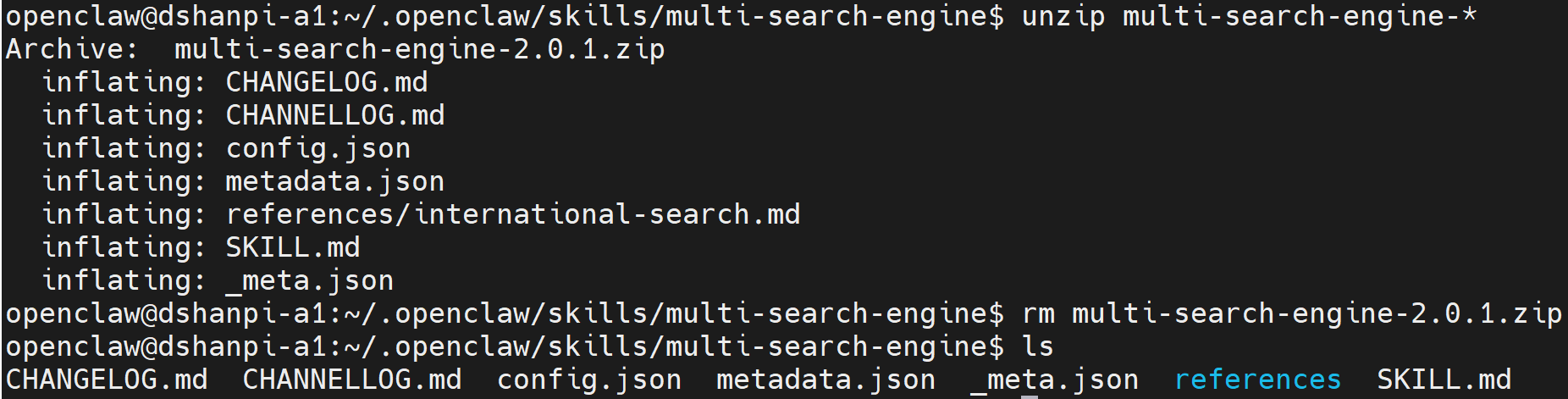1568x399 pixels.
Task: Click the zip filename in the rm command
Action: (1317, 313)
